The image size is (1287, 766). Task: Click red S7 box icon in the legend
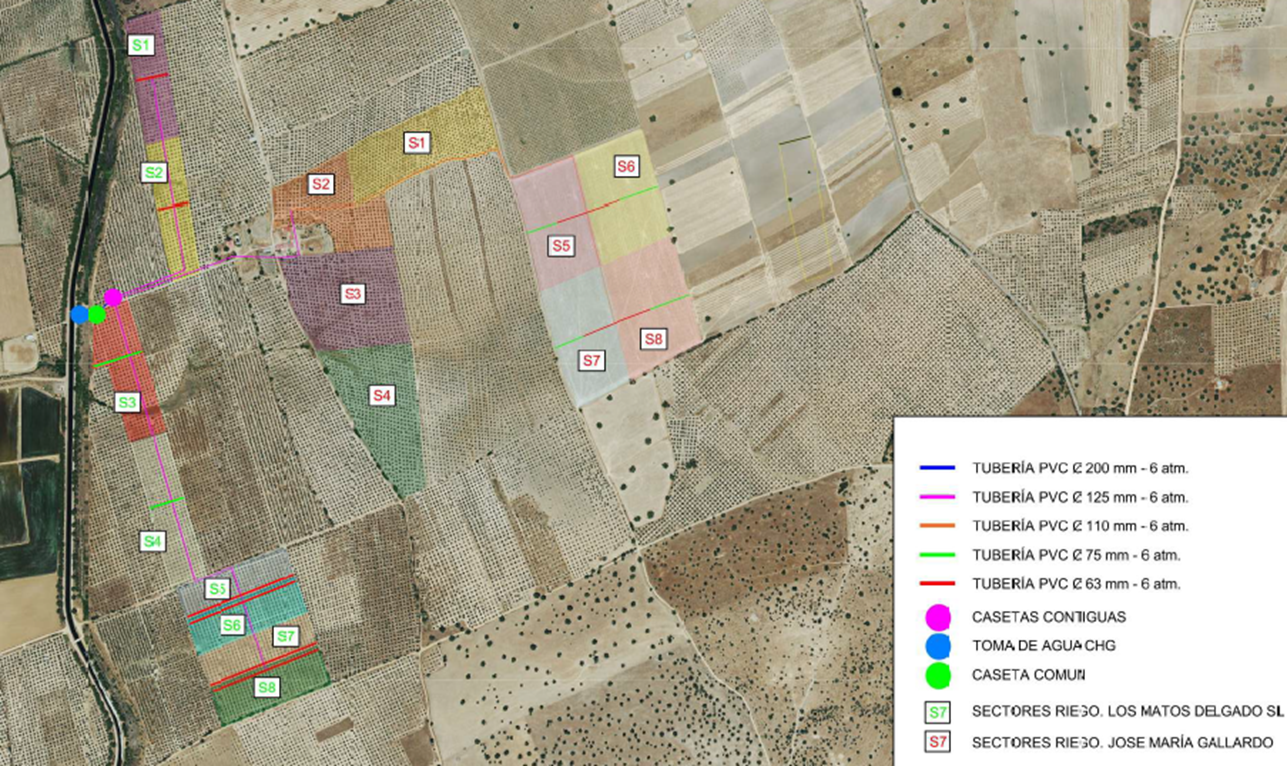pos(937,742)
